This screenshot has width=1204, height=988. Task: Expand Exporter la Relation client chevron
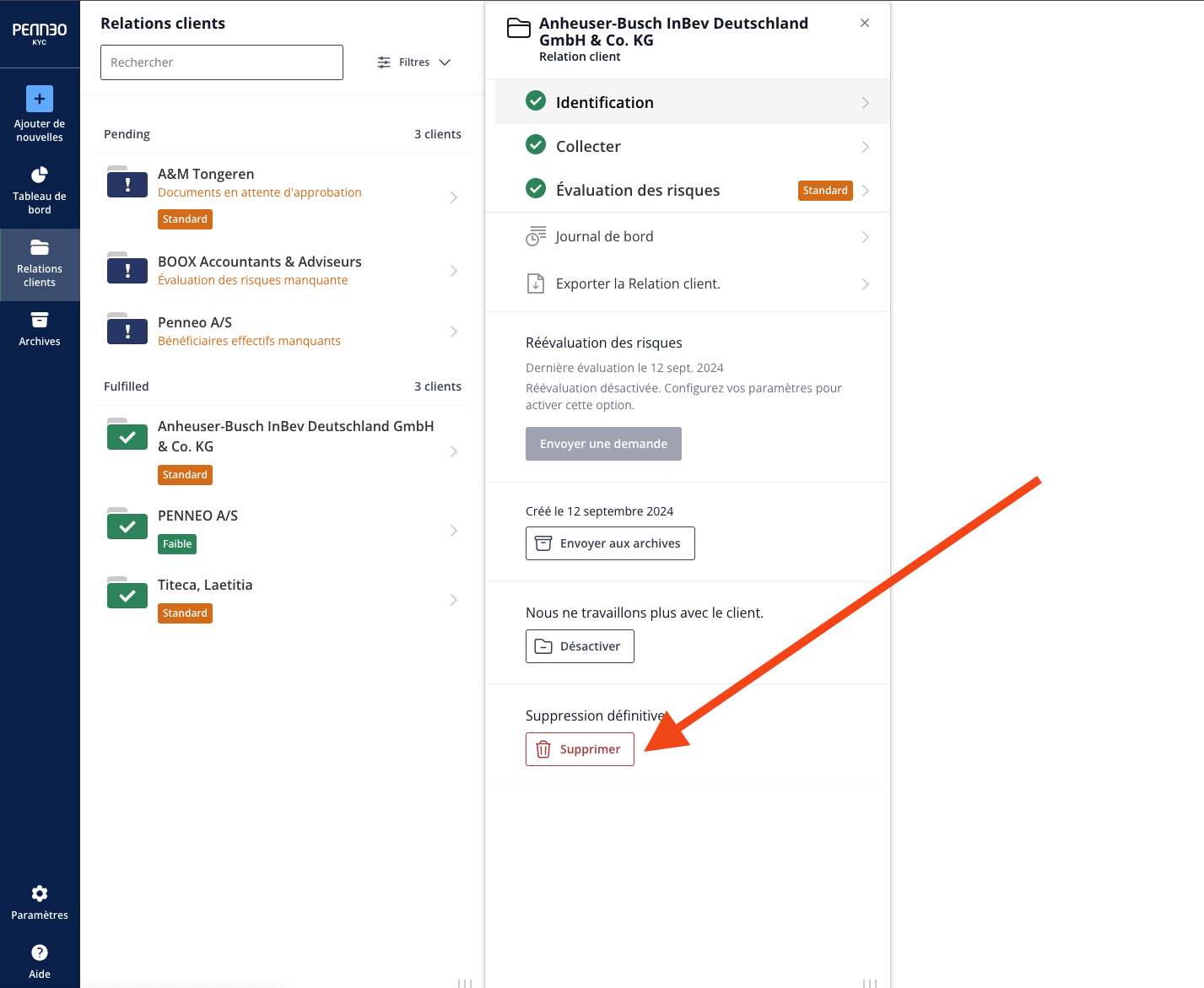point(866,284)
